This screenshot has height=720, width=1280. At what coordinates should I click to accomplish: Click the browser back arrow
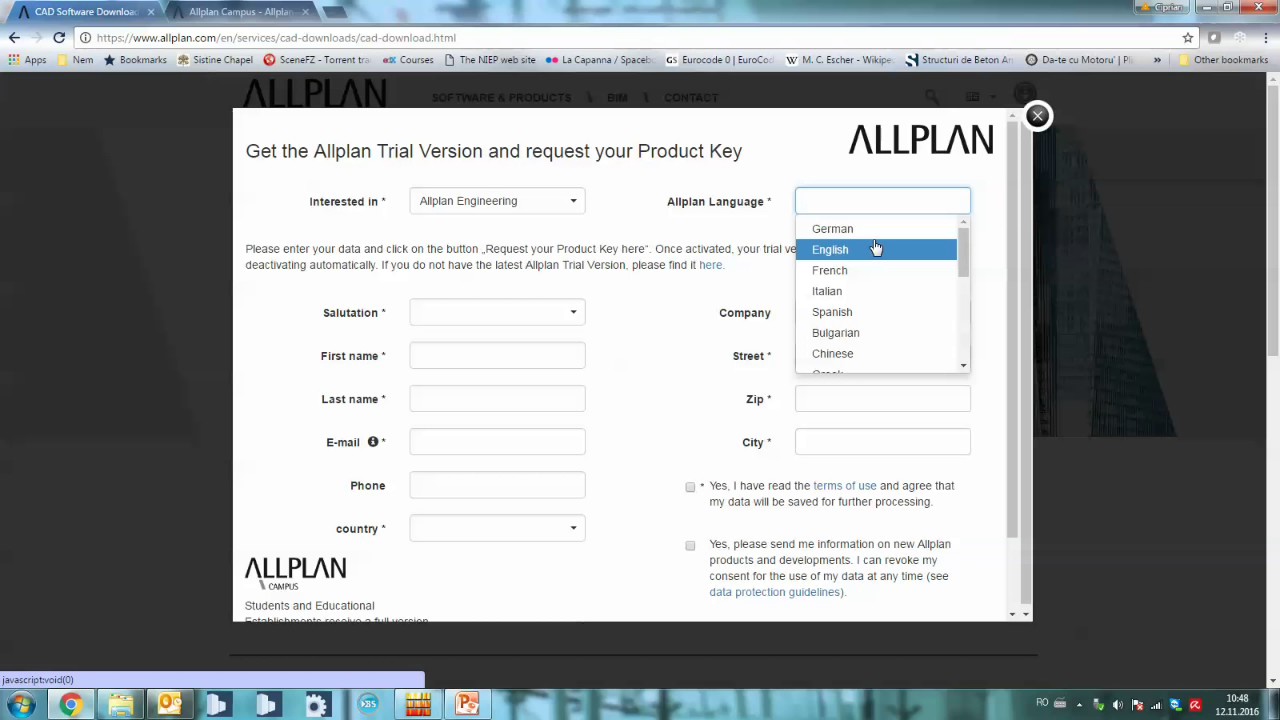click(x=14, y=37)
